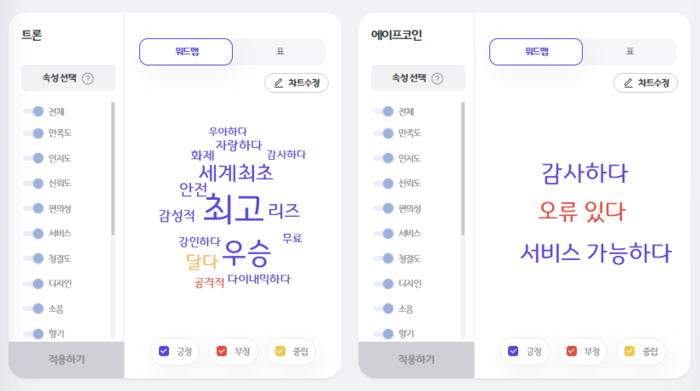The width and height of the screenshot is (700, 391).
Task: Toggle the 전체 switch in 트론 panel
Action: pos(33,111)
